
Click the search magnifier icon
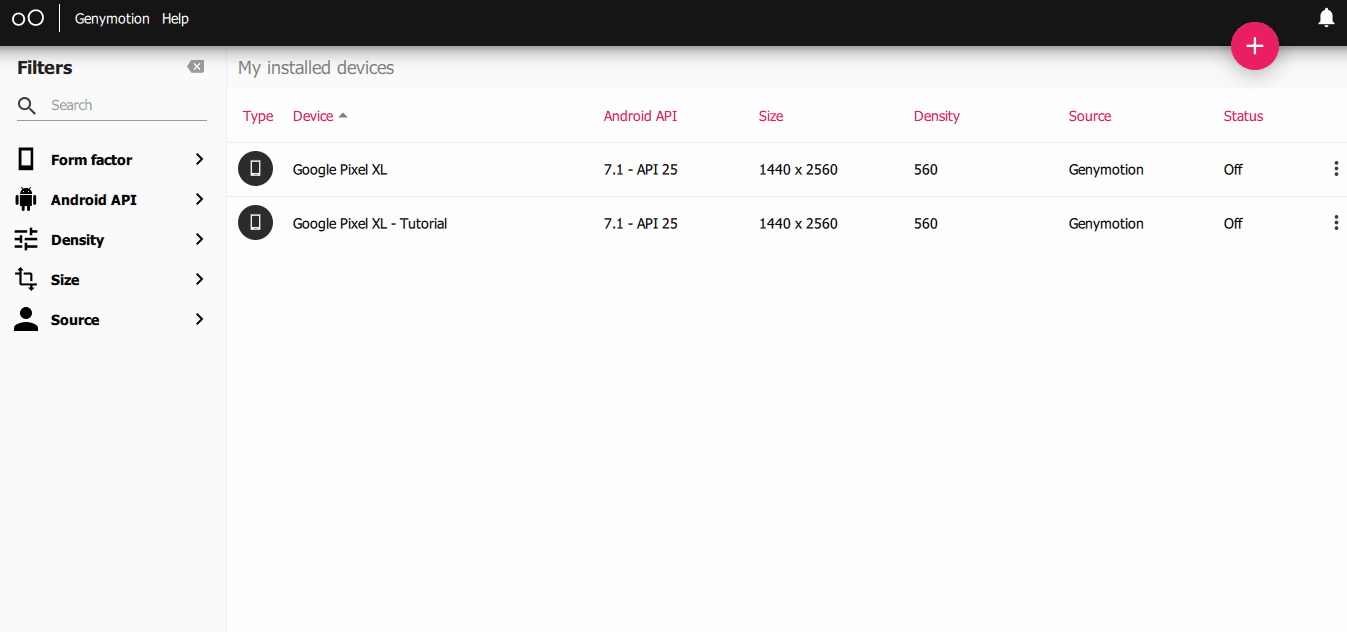click(27, 106)
